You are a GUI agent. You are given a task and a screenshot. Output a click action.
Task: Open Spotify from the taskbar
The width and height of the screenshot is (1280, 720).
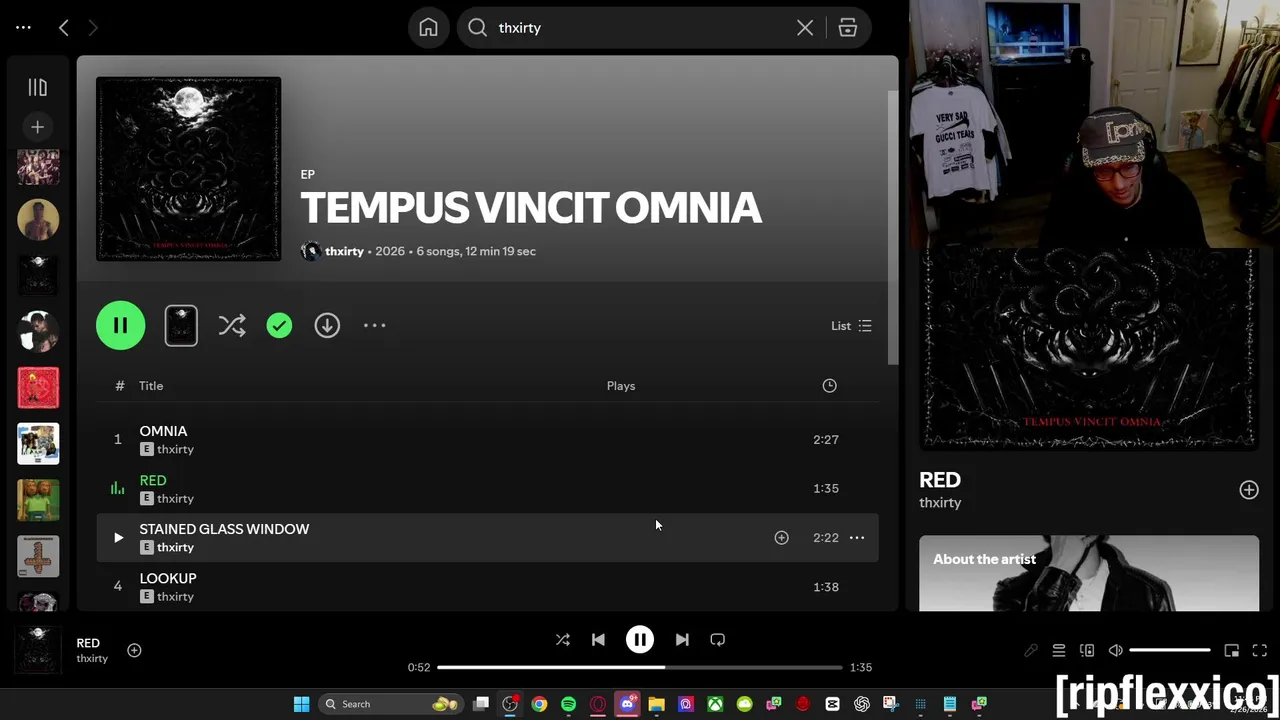568,704
